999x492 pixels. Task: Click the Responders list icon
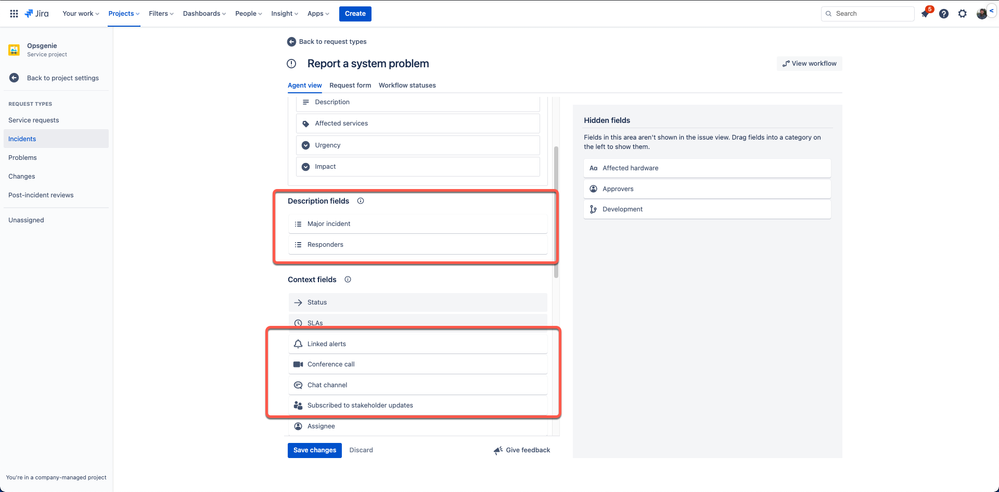coord(298,244)
